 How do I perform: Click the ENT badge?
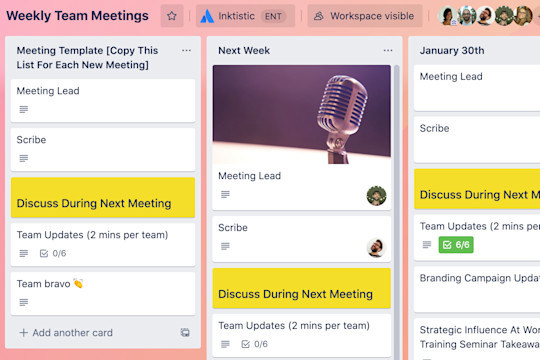[x=273, y=16]
